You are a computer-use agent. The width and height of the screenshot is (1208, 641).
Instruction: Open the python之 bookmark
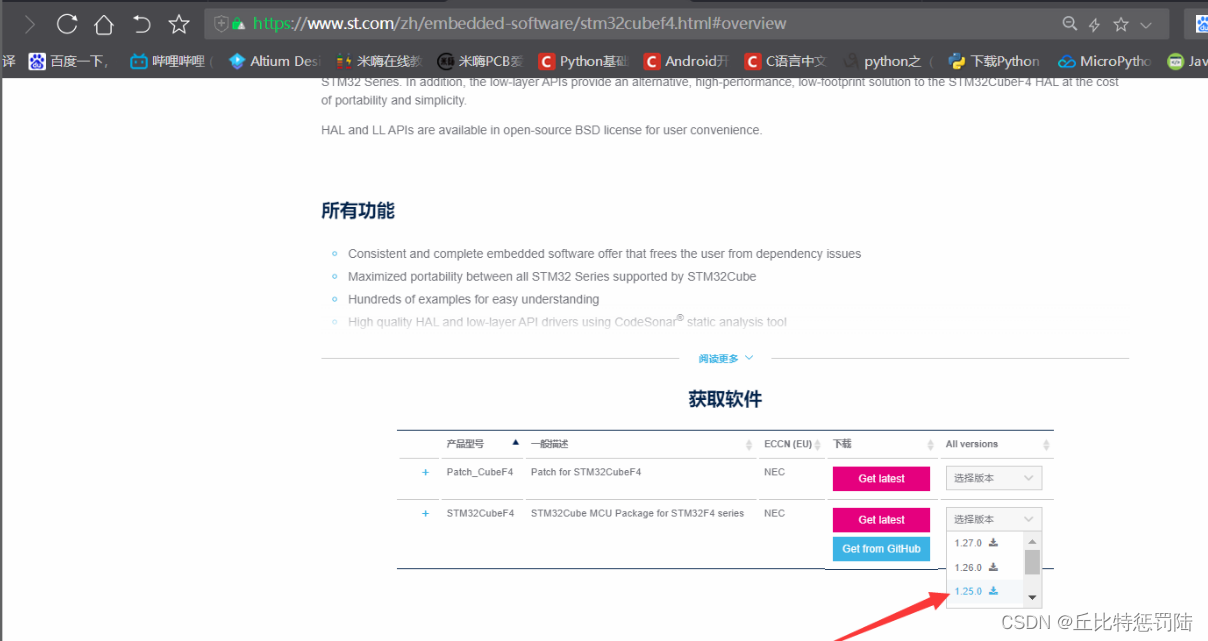pos(887,61)
